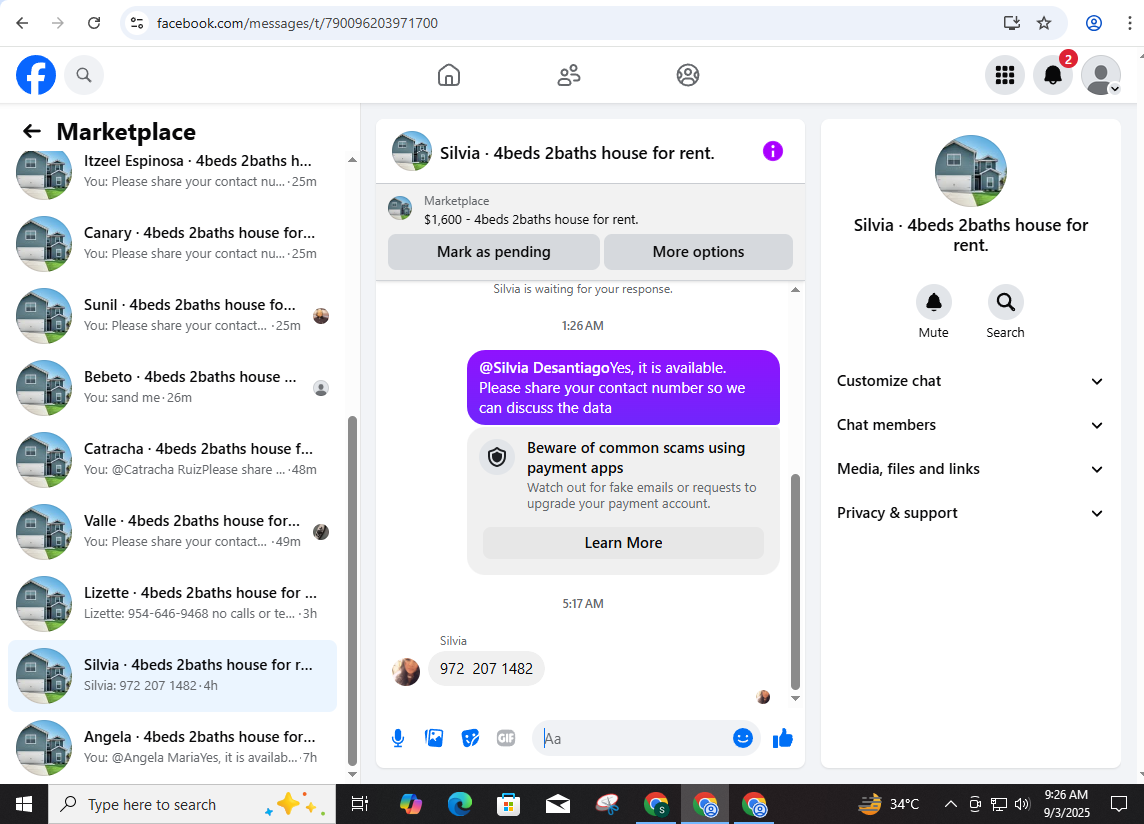
Task: Send a voice clip with microphone
Action: coord(398,739)
